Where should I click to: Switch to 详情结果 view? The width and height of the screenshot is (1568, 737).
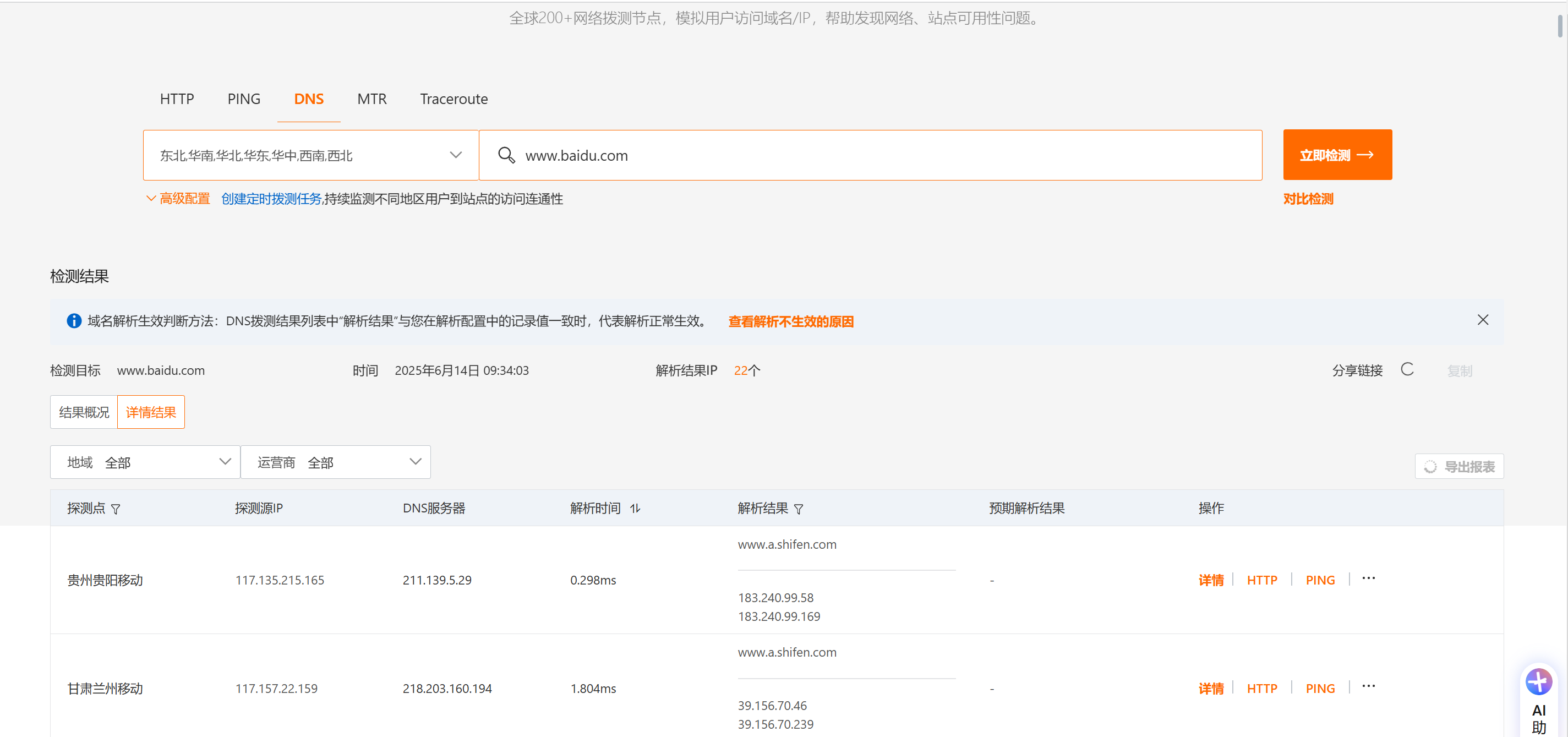pos(151,412)
